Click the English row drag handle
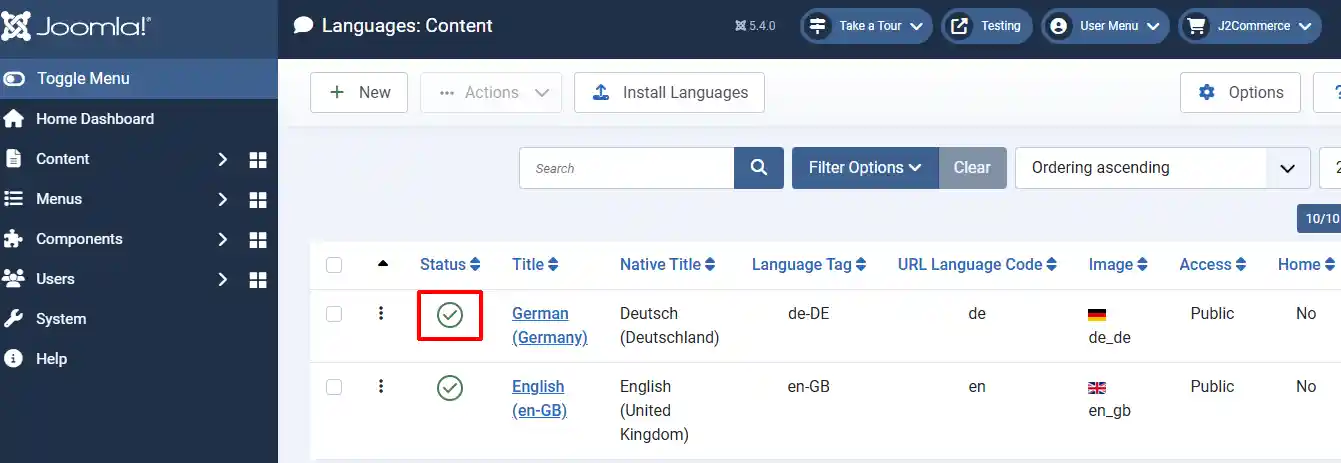This screenshot has height=463, width=1341. pyautogui.click(x=381, y=386)
